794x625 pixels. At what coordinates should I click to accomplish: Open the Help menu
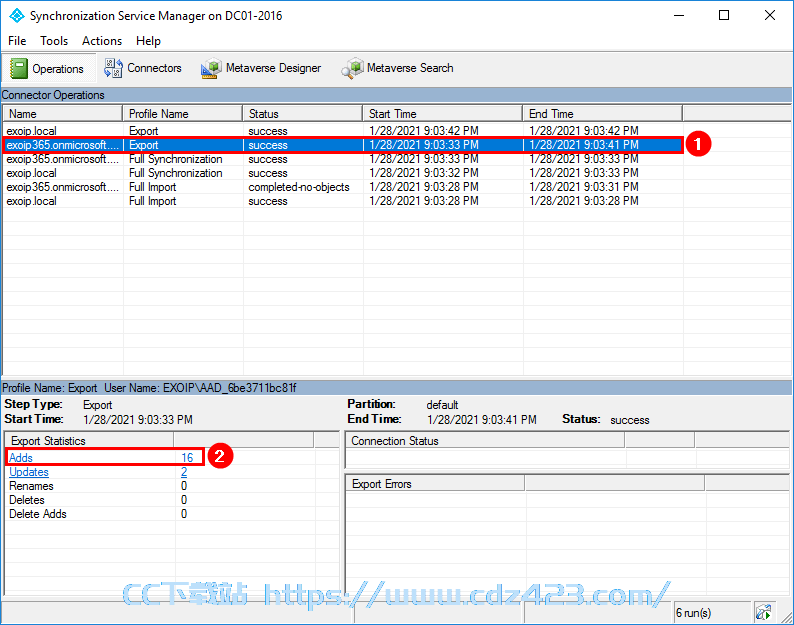(148, 41)
